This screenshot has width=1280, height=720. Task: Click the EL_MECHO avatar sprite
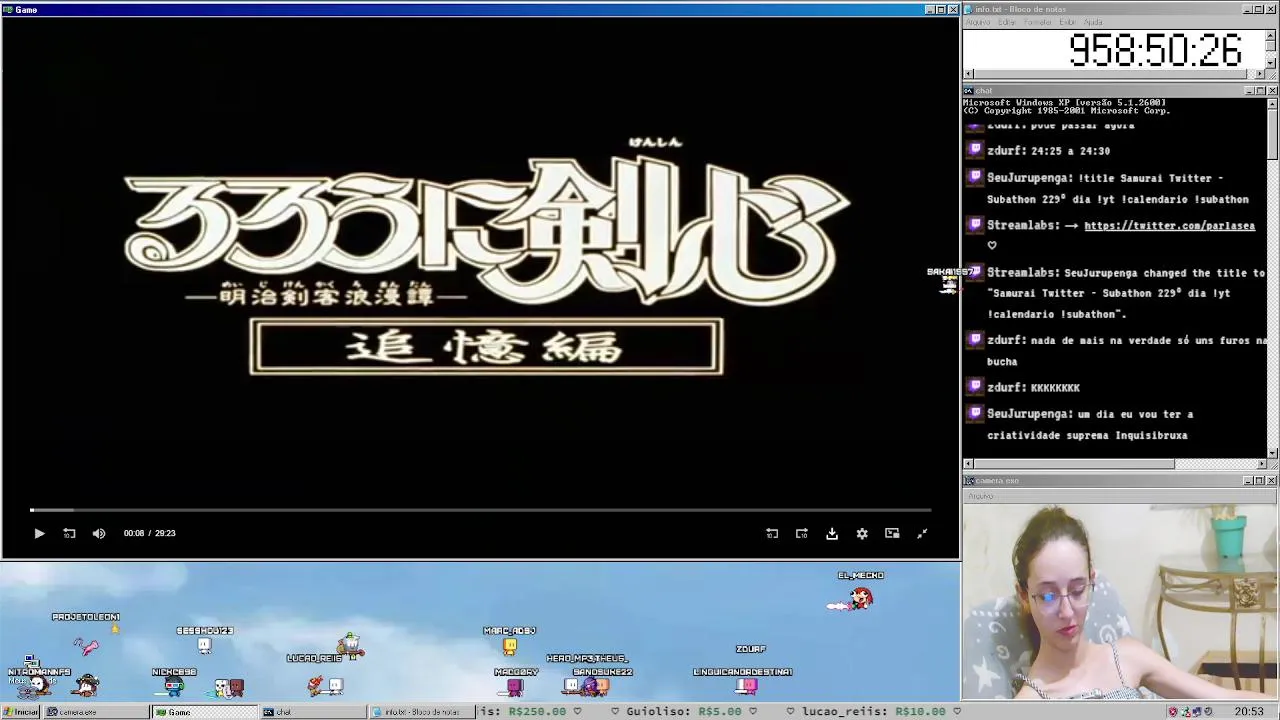[x=860, y=598]
